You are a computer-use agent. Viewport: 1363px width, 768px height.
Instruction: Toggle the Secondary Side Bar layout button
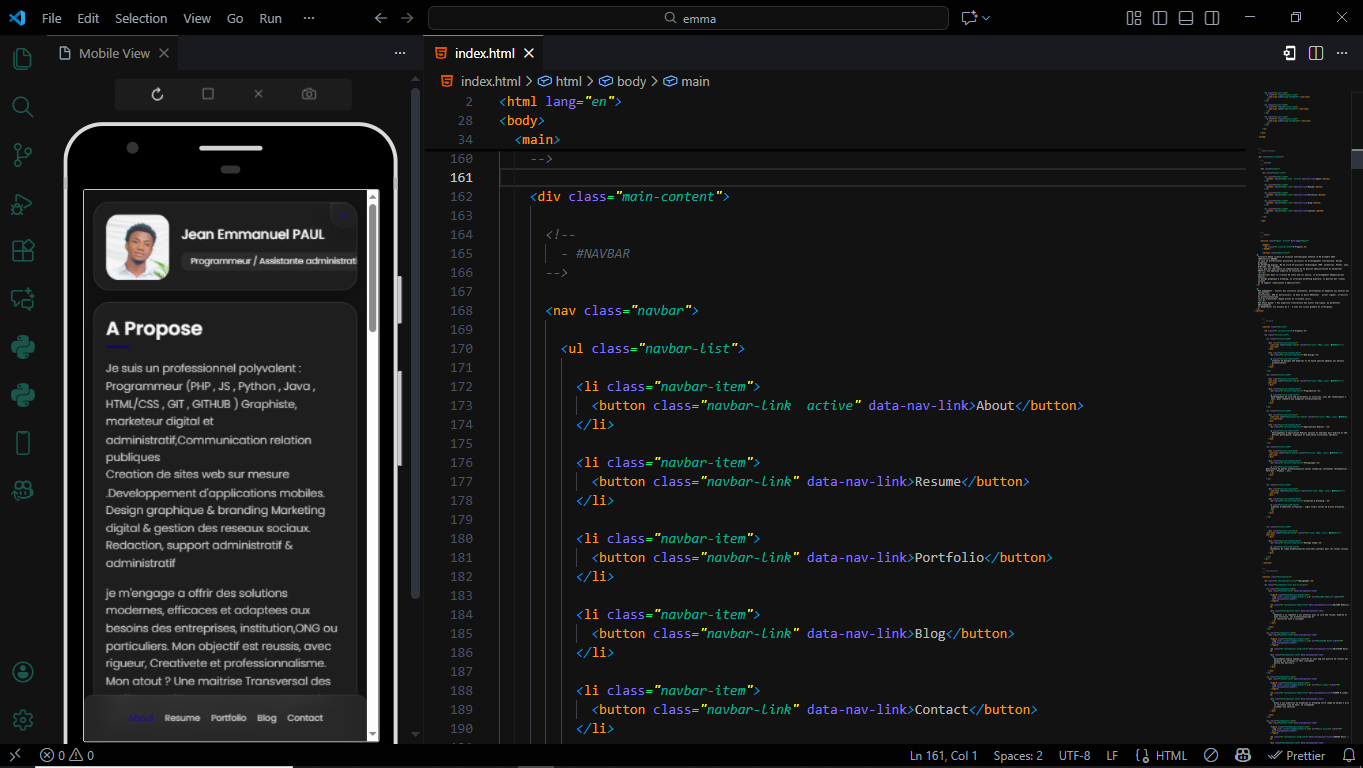(1212, 18)
